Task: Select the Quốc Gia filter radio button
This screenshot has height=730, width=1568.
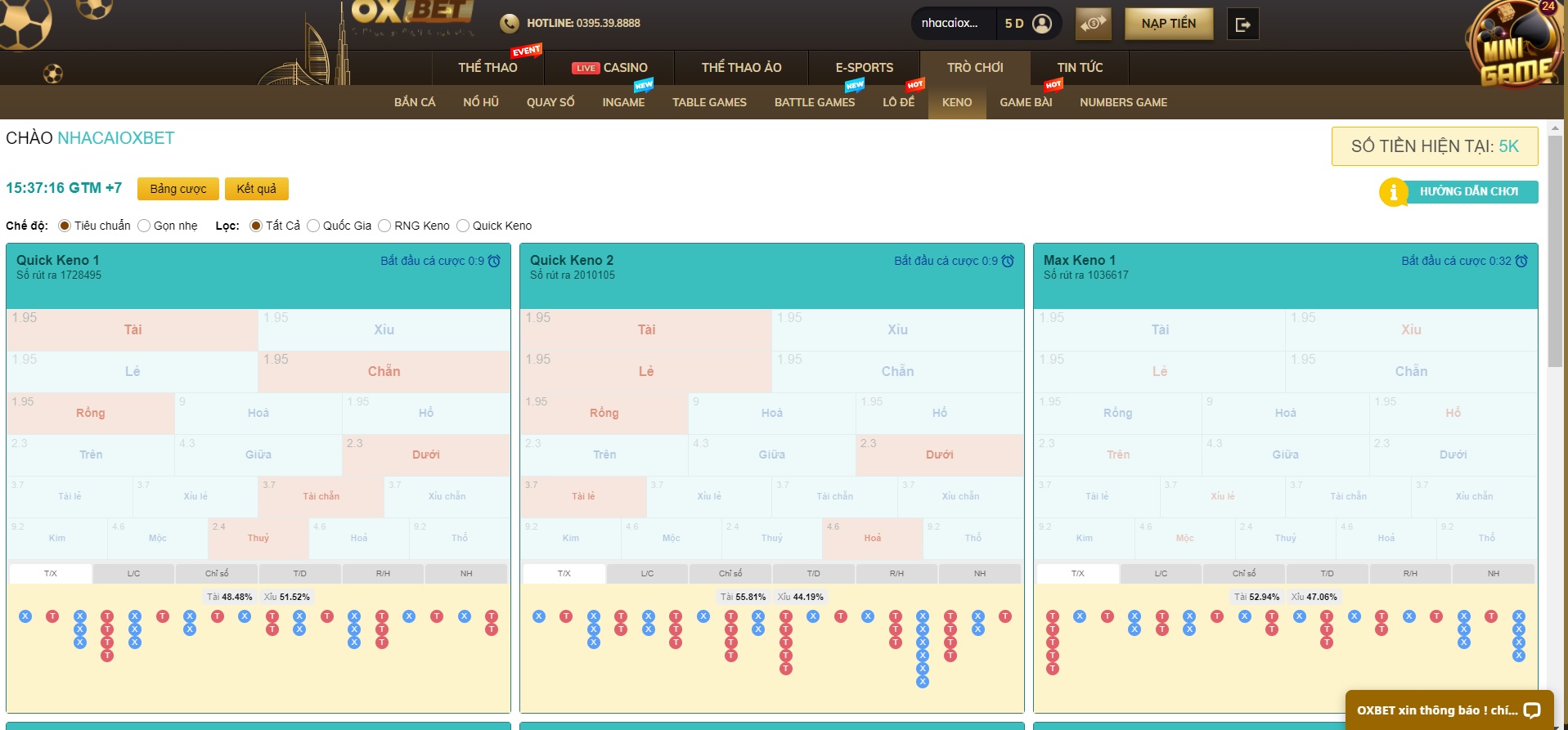Action: tap(313, 226)
